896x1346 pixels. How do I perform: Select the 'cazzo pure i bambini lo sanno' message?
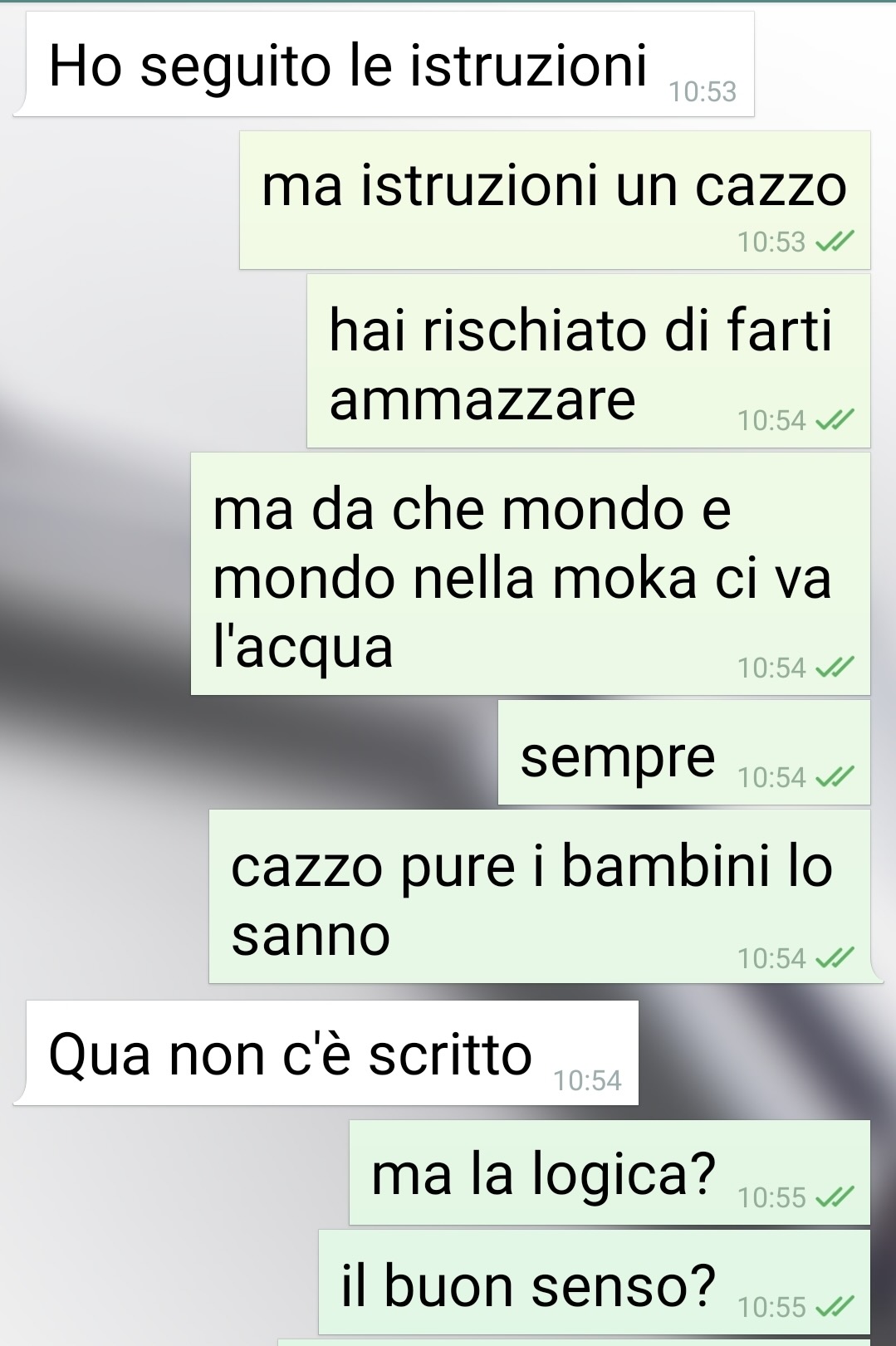coord(544,897)
